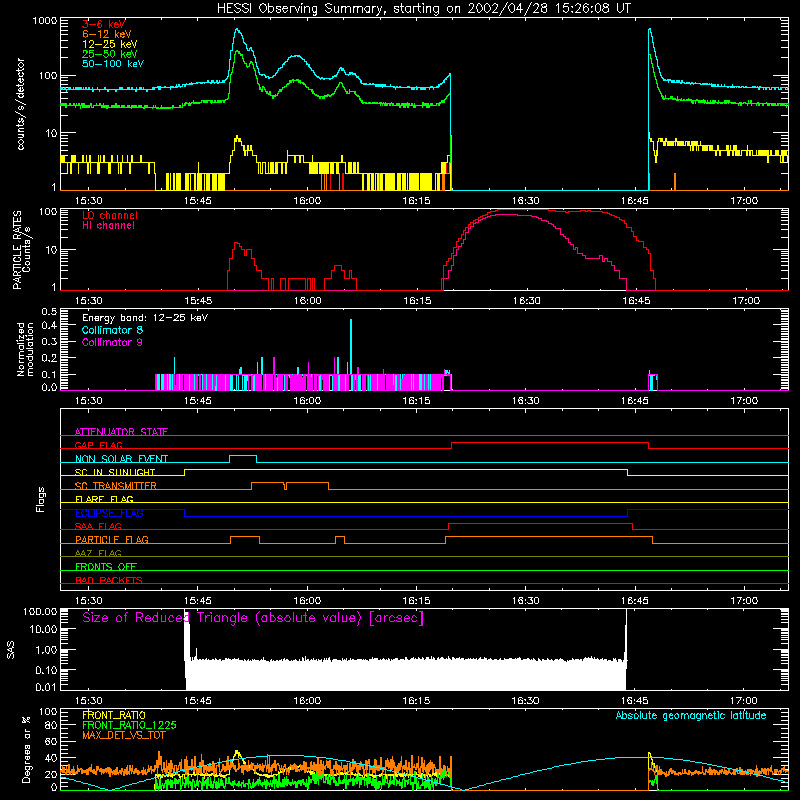Click the GAP_FLAG label
The height and width of the screenshot is (800, 800).
98,445
